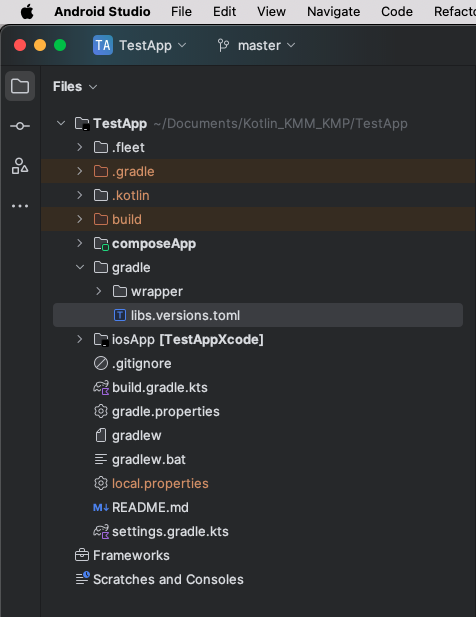The height and width of the screenshot is (617, 476).
Task: Collapse the TestApp root folder
Action: click(61, 123)
